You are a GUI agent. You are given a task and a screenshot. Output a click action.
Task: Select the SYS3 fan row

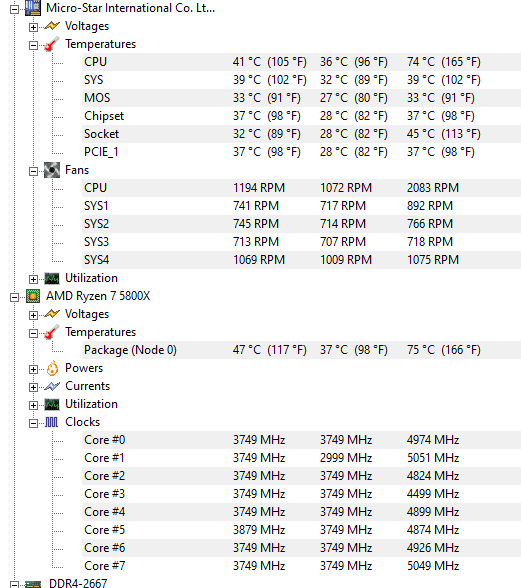[x=301, y=242]
